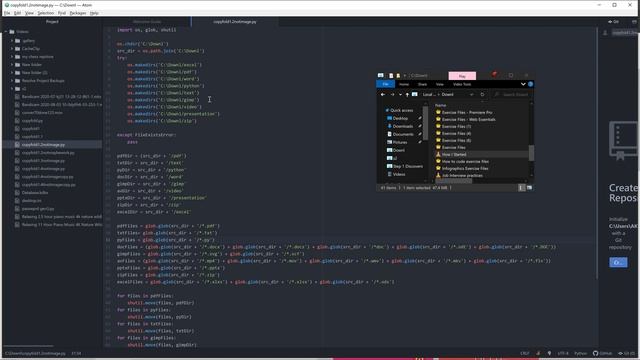Collapse the Videos root project folder
Screen dimensions: 640x360
[x=7, y=32]
